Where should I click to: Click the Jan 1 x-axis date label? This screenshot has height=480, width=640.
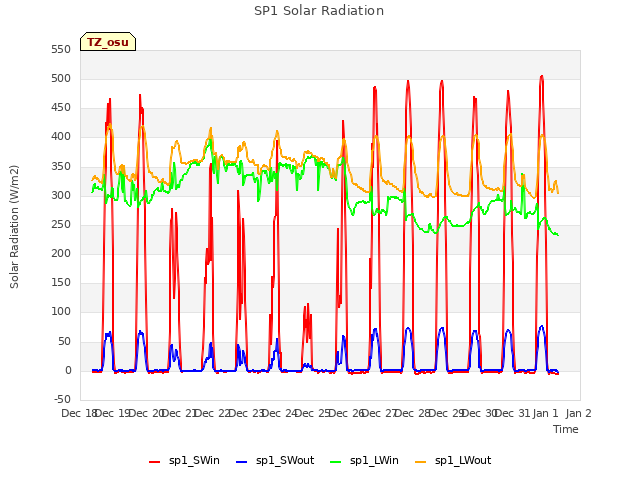546,413
